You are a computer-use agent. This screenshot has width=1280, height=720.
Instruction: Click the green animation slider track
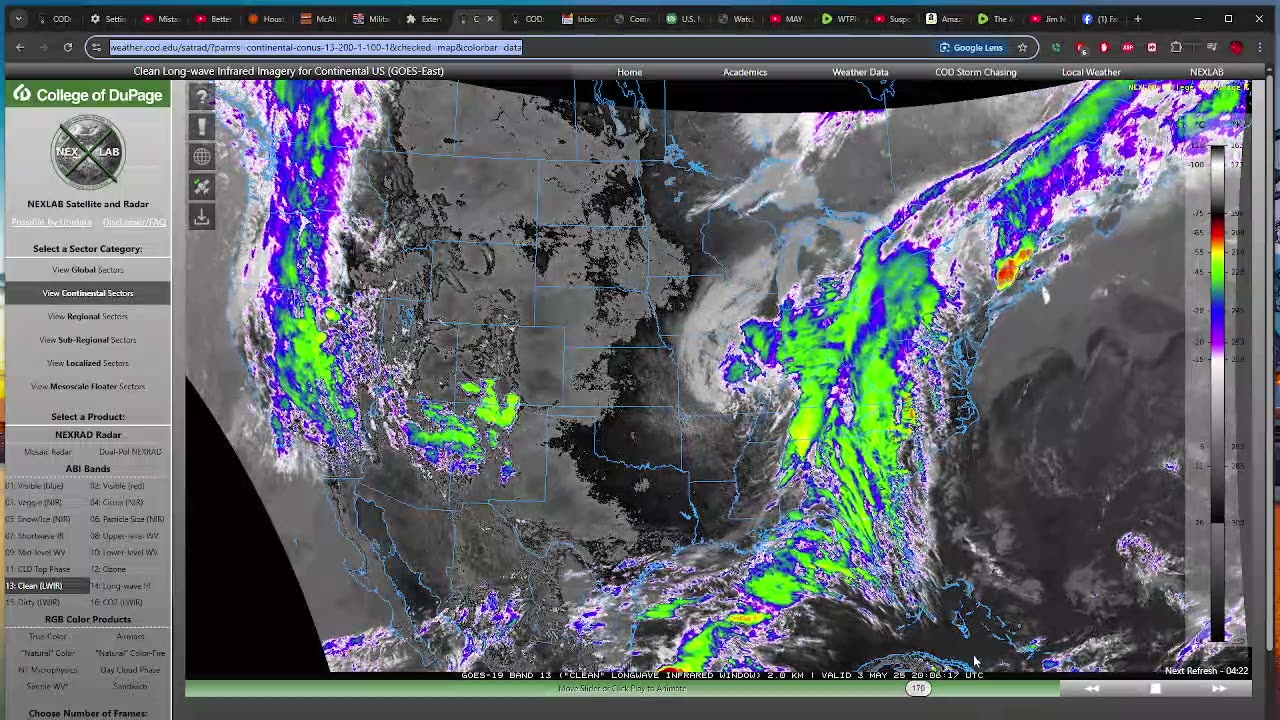point(622,688)
